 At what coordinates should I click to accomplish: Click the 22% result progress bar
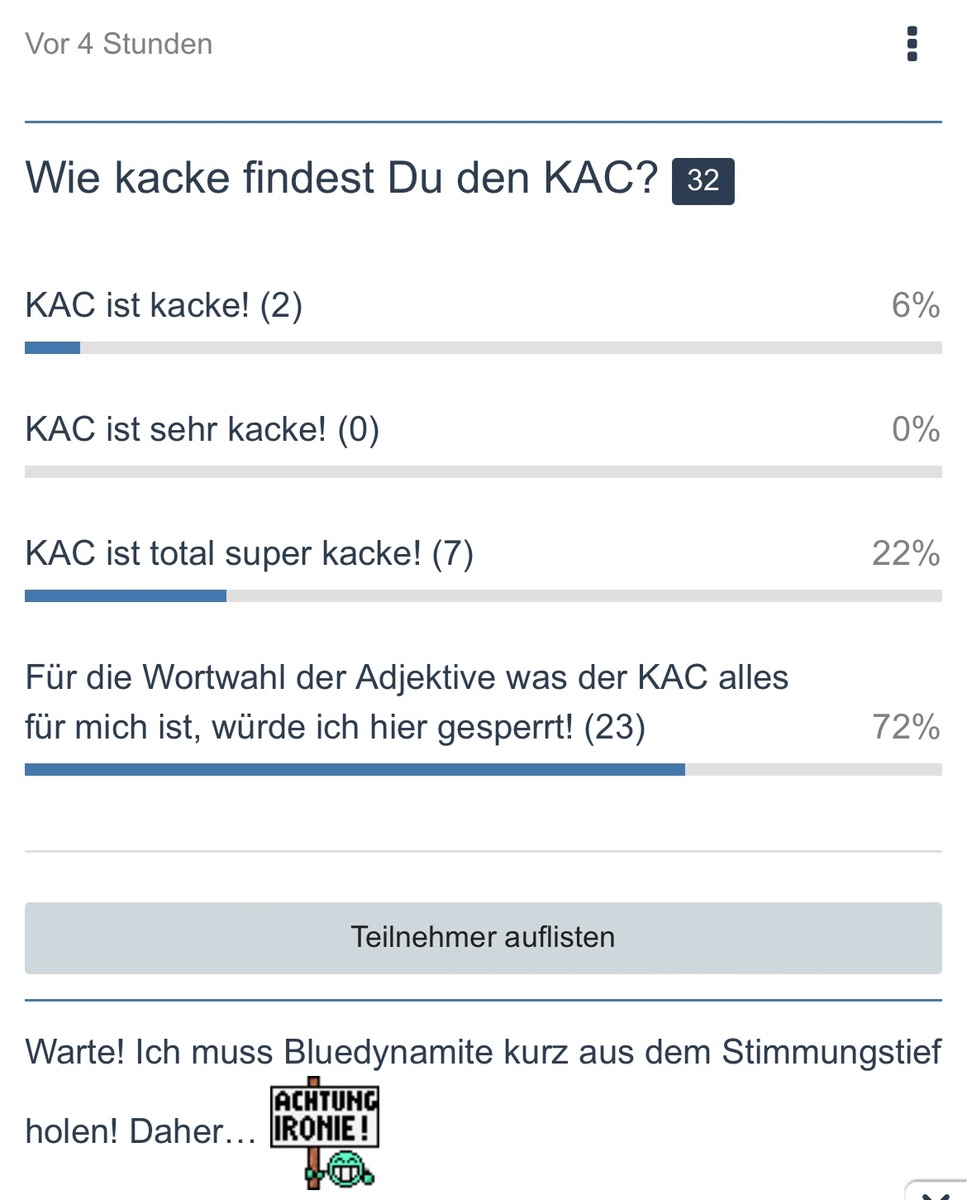tap(483, 596)
